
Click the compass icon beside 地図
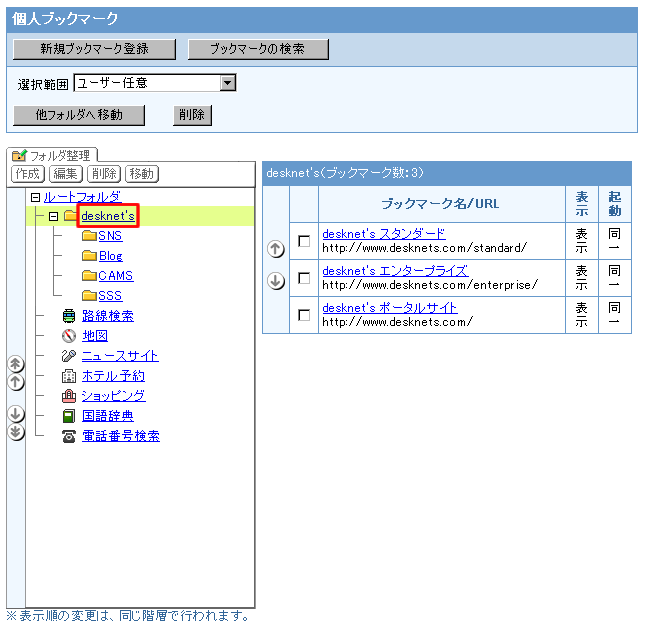[69, 336]
